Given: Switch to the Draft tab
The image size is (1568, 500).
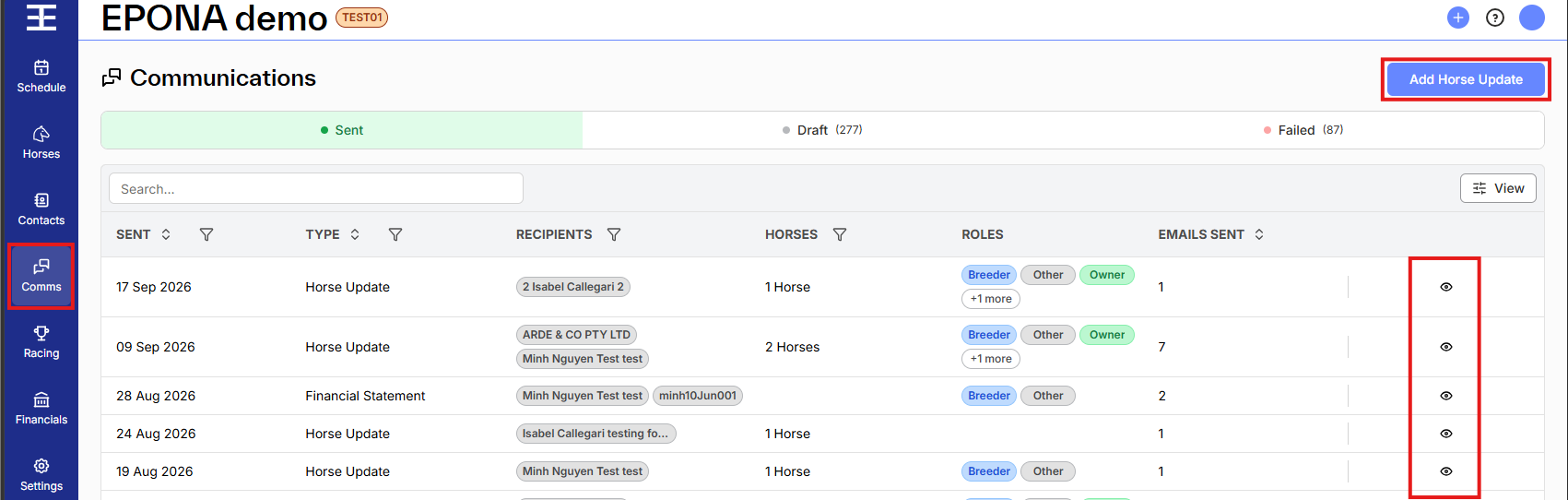Looking at the screenshot, I should (x=822, y=130).
